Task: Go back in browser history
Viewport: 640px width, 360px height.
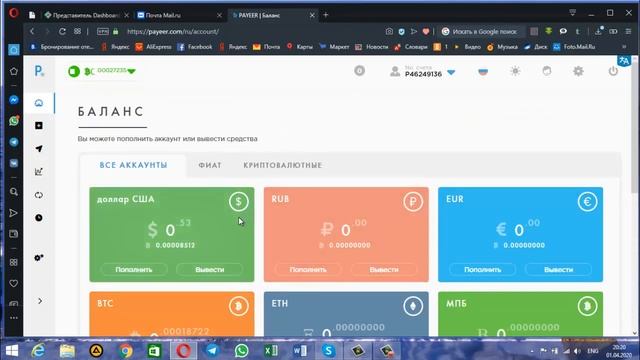Action: coord(32,31)
